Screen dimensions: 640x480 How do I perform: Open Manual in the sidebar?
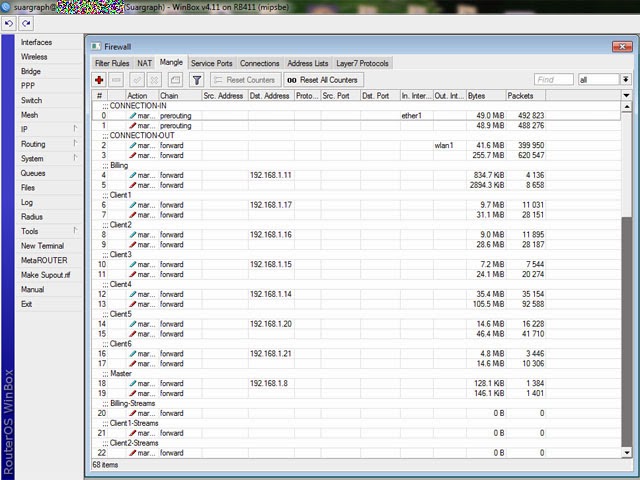[x=49, y=289]
